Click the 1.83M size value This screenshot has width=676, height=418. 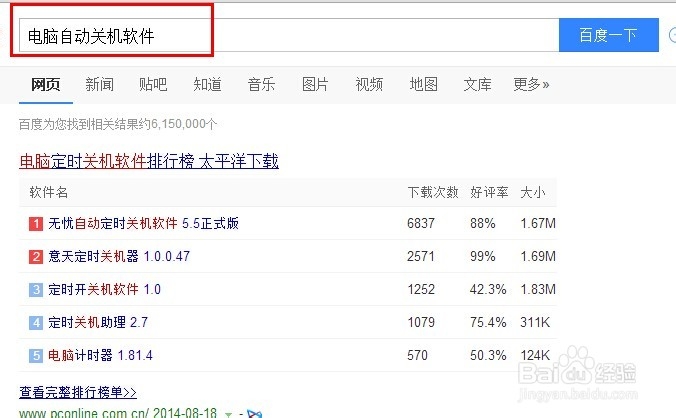pos(538,289)
